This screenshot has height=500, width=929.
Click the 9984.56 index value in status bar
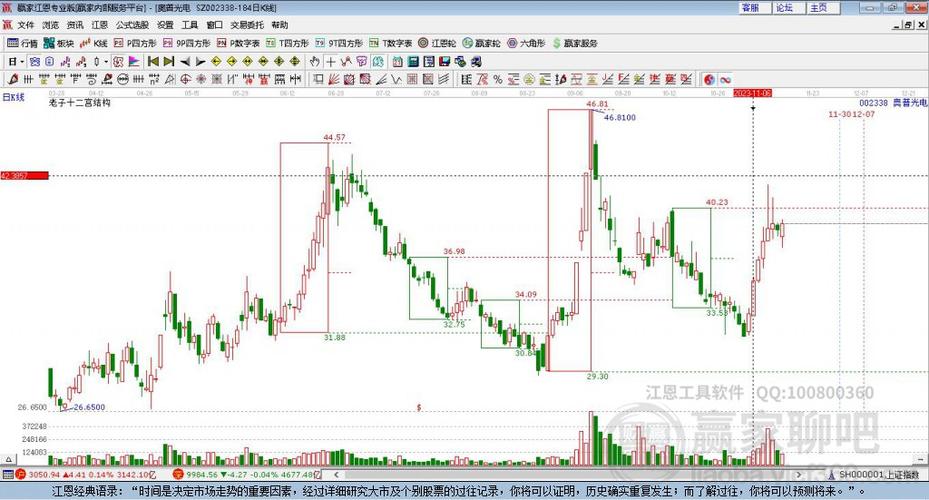202,475
